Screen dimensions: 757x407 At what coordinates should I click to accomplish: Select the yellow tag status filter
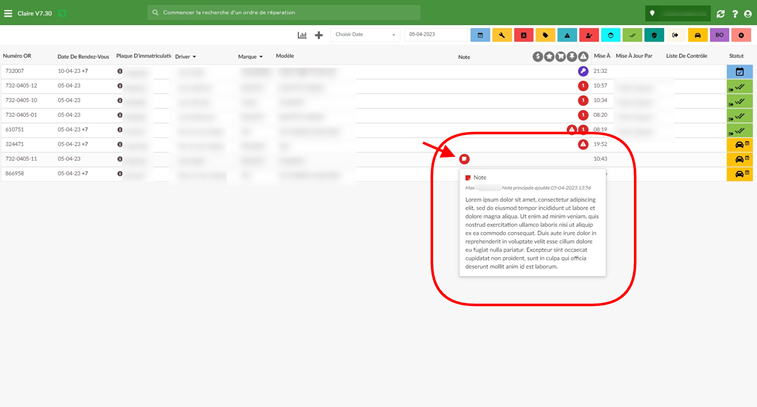coord(546,35)
